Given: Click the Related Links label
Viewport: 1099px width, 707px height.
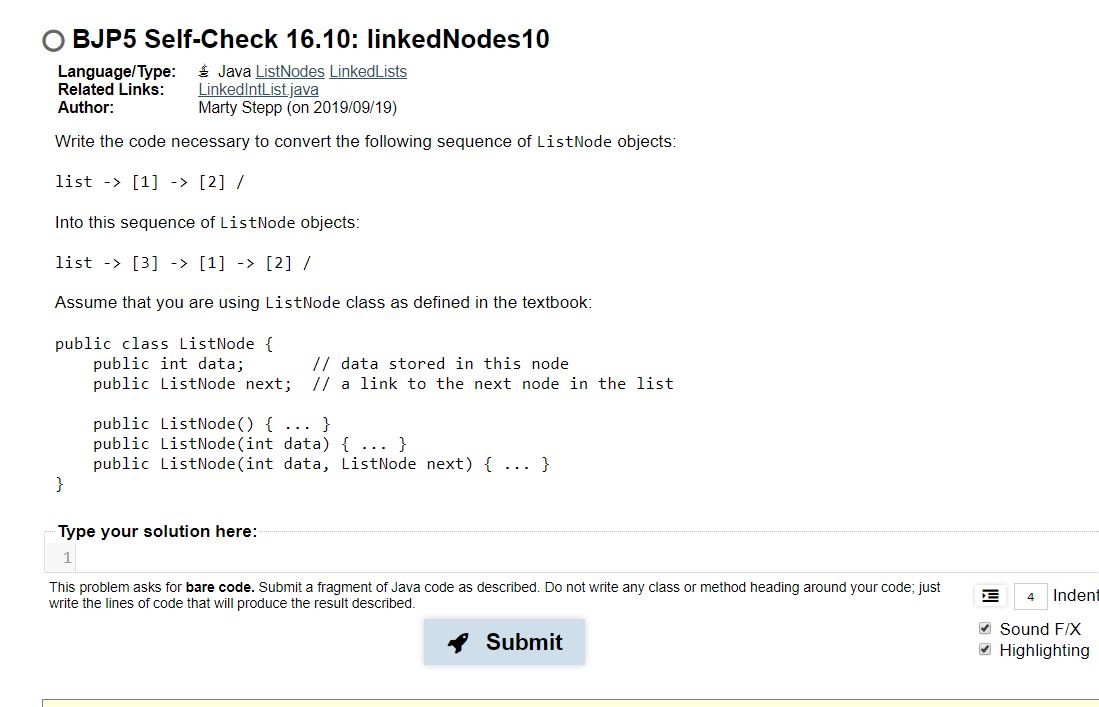Looking at the screenshot, I should [x=110, y=89].
